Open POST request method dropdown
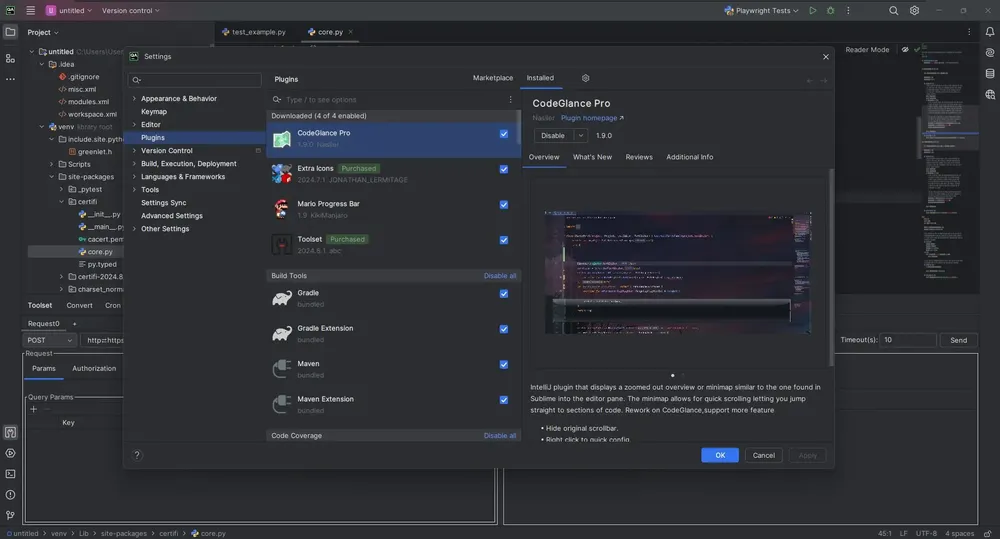The width and height of the screenshot is (1000, 539). pyautogui.click(x=49, y=340)
